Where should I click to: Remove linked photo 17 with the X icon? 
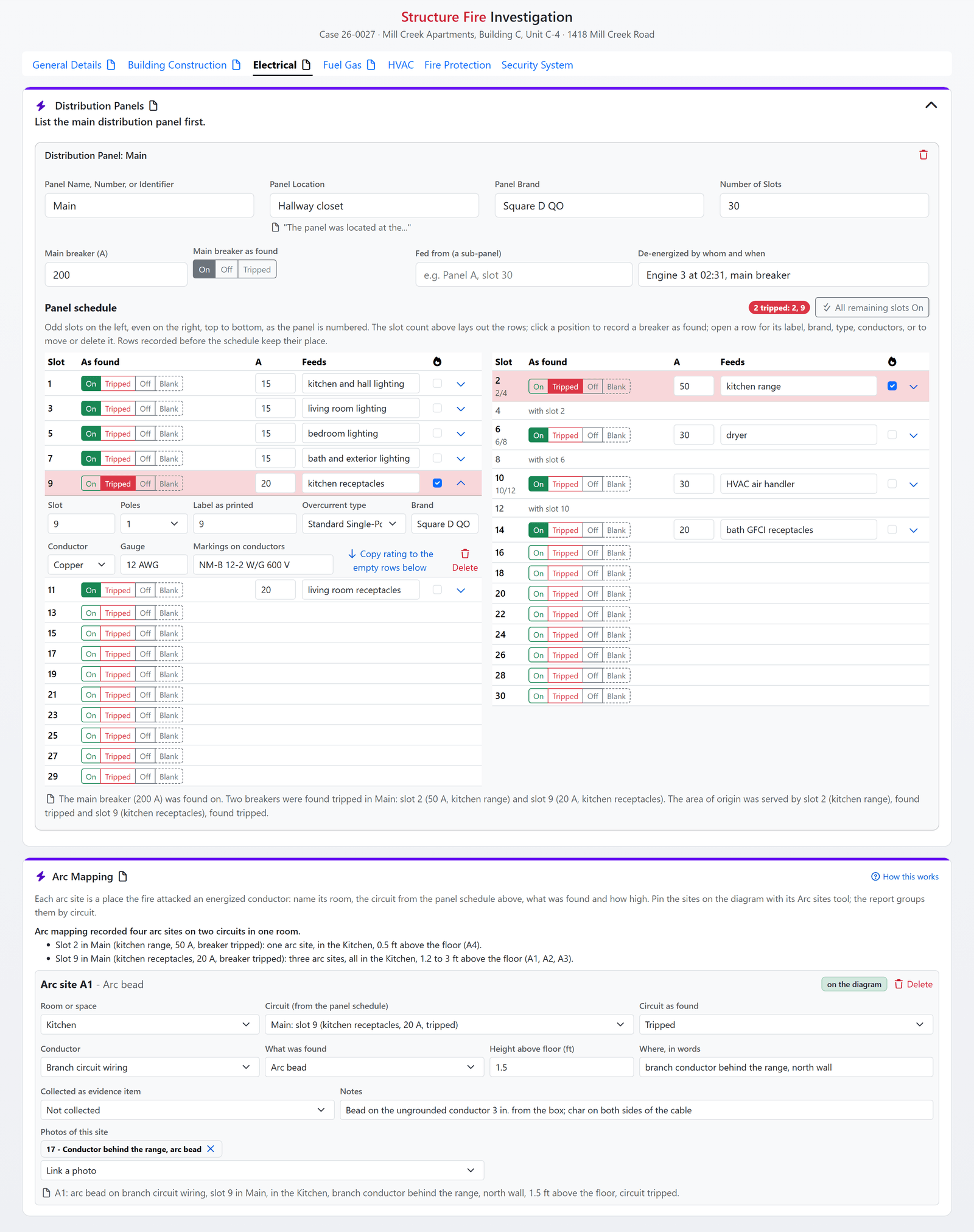pyautogui.click(x=211, y=1149)
